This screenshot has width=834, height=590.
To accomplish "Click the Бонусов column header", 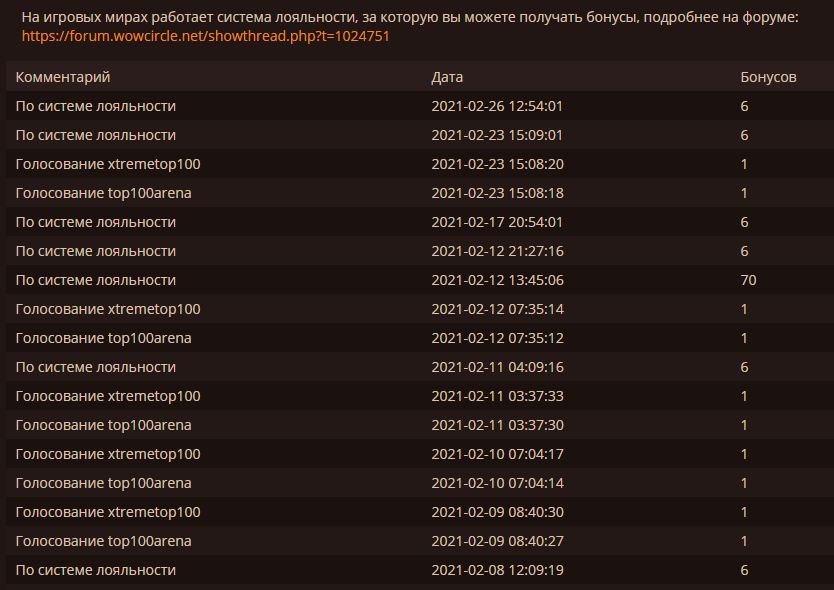I will pos(768,77).
